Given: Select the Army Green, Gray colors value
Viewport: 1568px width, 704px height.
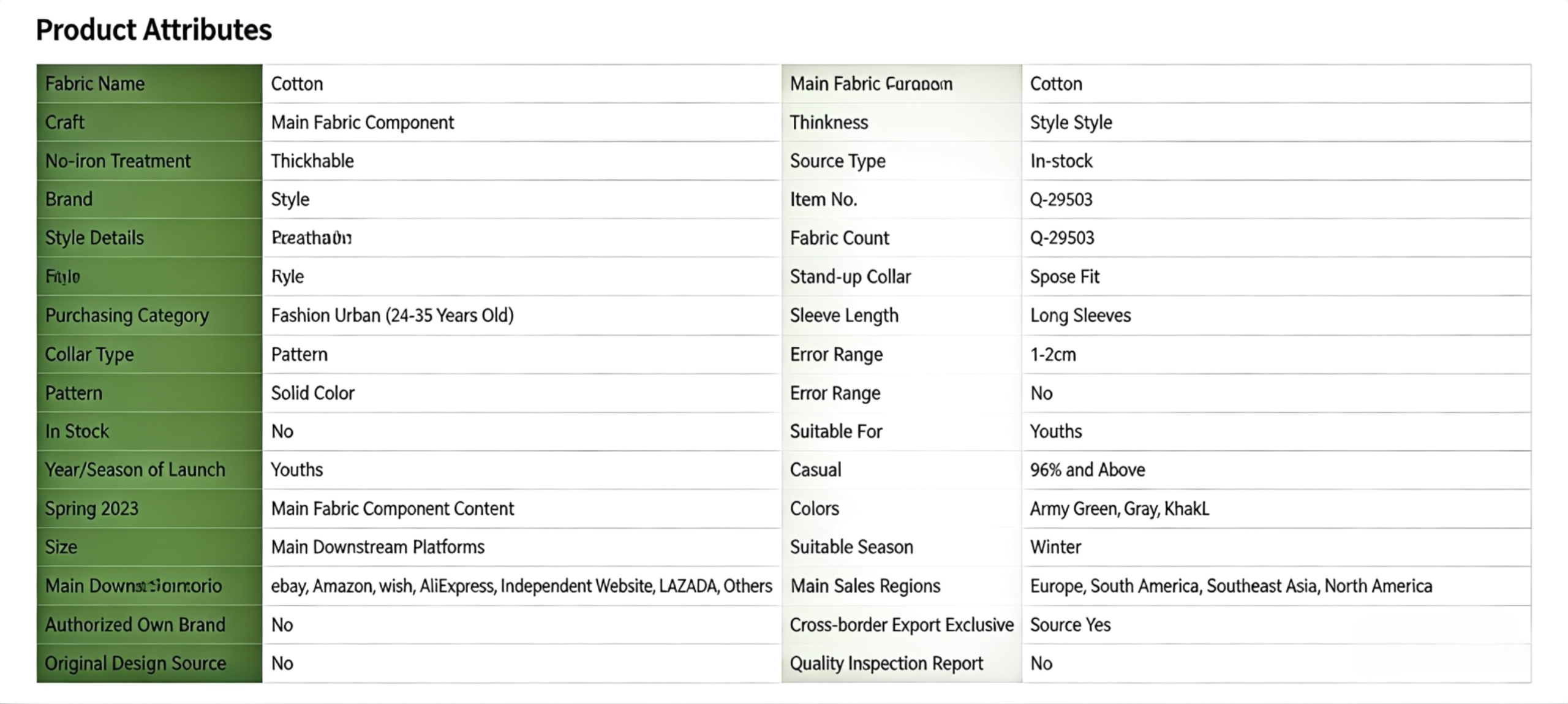Looking at the screenshot, I should [x=1119, y=509].
